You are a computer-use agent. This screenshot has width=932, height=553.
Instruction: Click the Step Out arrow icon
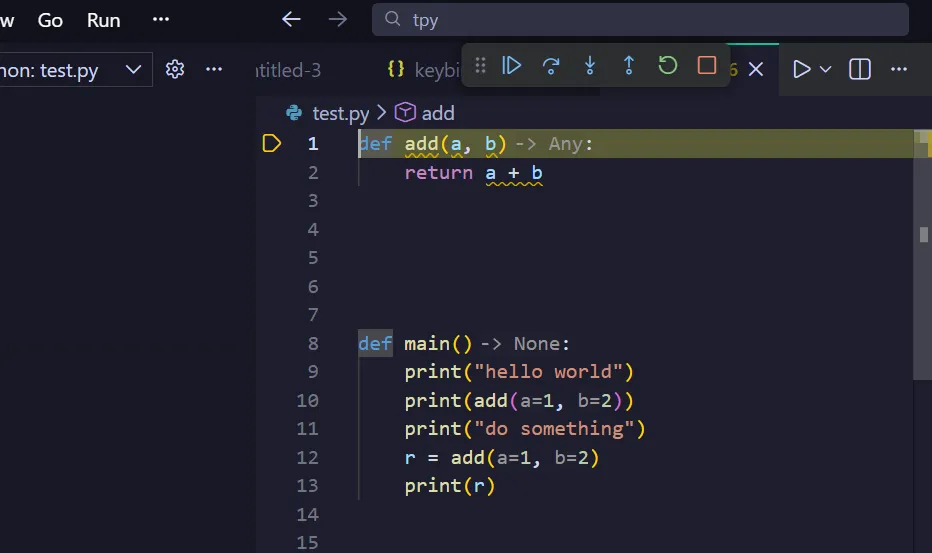click(628, 65)
